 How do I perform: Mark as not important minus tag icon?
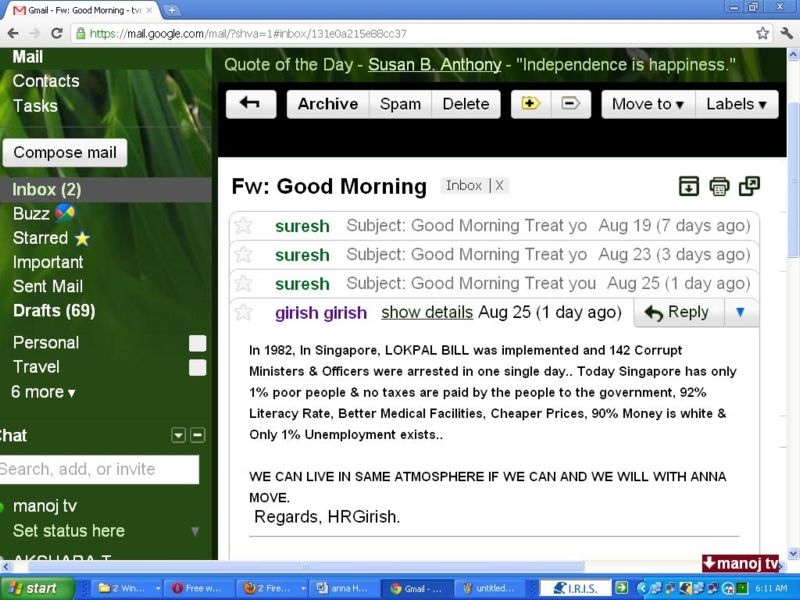[x=570, y=104]
